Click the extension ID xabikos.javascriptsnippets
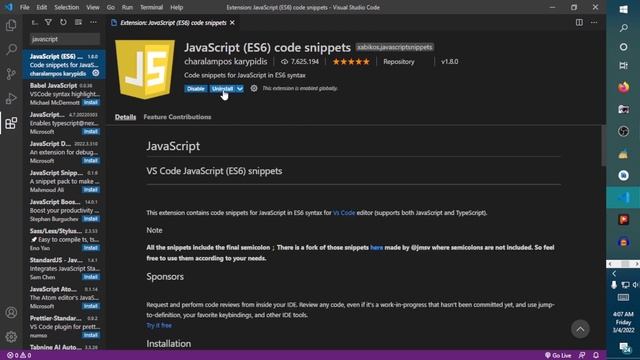The image size is (640, 360). click(394, 47)
